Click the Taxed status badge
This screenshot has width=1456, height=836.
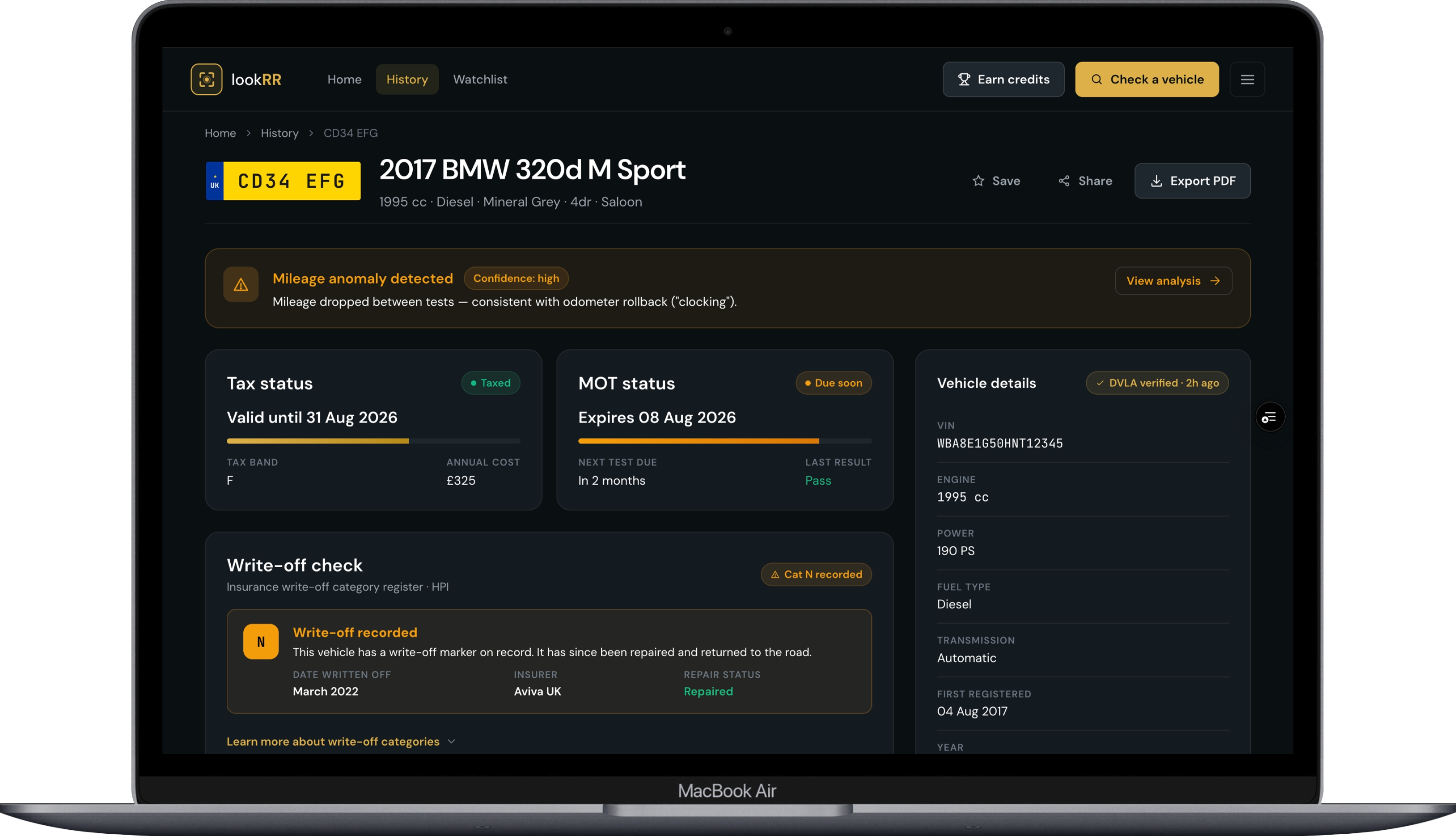click(490, 383)
